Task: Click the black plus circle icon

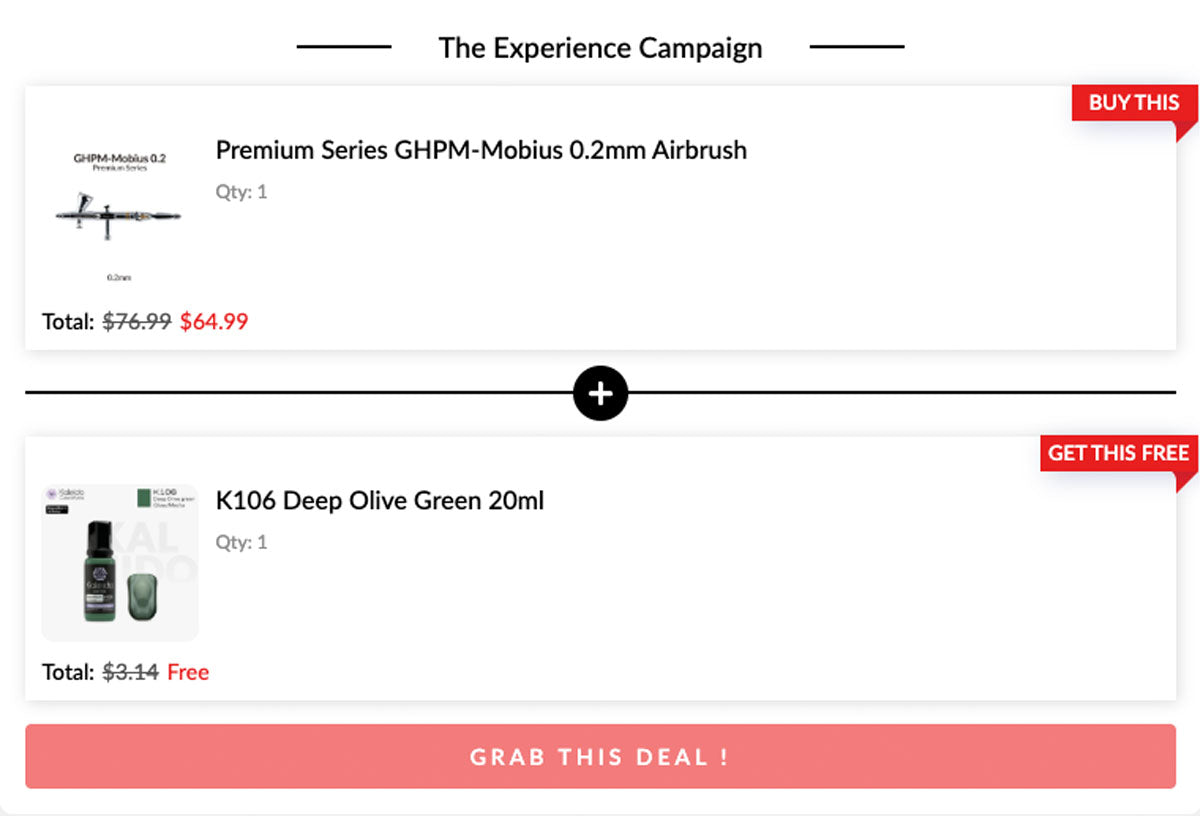Action: click(600, 393)
